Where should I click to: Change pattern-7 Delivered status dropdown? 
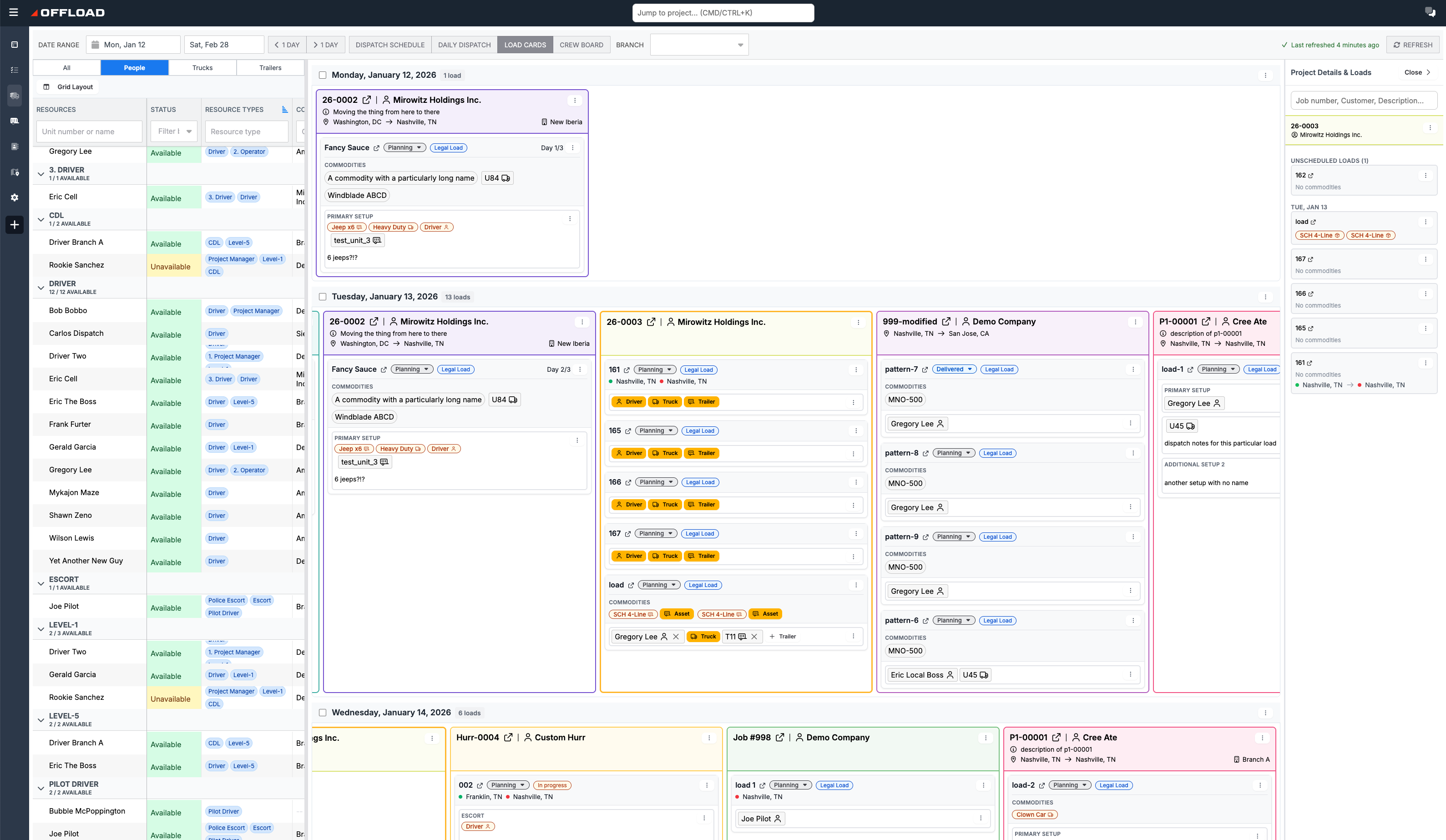954,369
